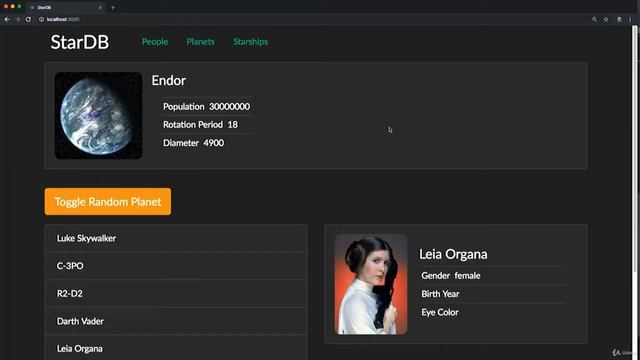Image resolution: width=640 pixels, height=360 pixels.
Task: Open the Planets section
Action: pyautogui.click(x=200, y=42)
